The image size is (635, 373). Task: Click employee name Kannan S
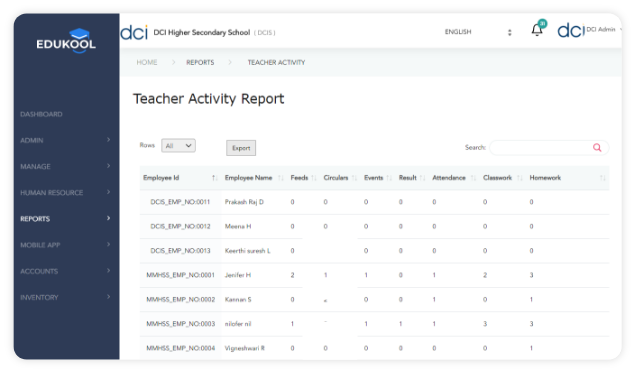238,299
